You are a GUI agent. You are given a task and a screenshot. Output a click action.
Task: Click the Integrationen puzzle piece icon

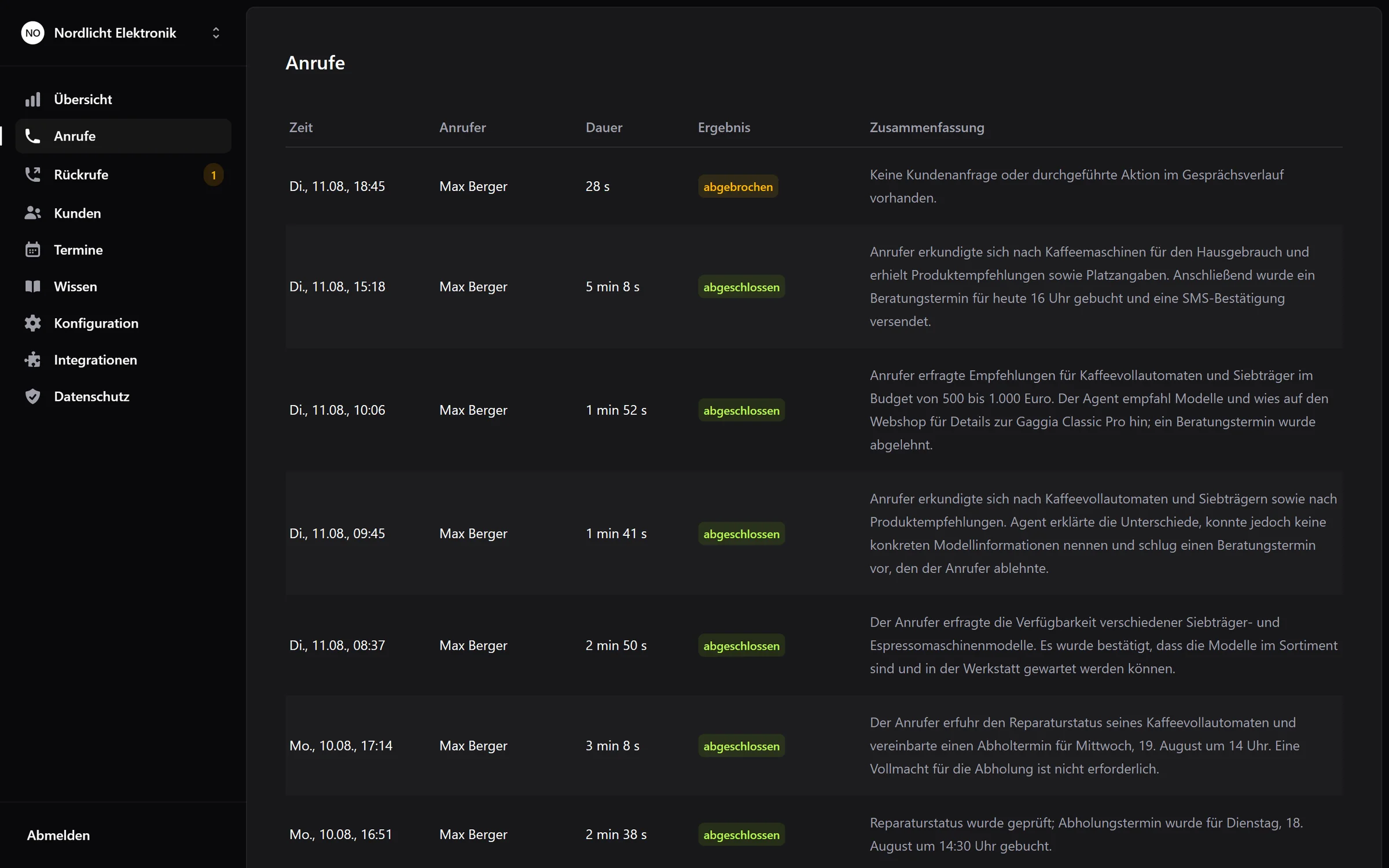pyautogui.click(x=33, y=360)
